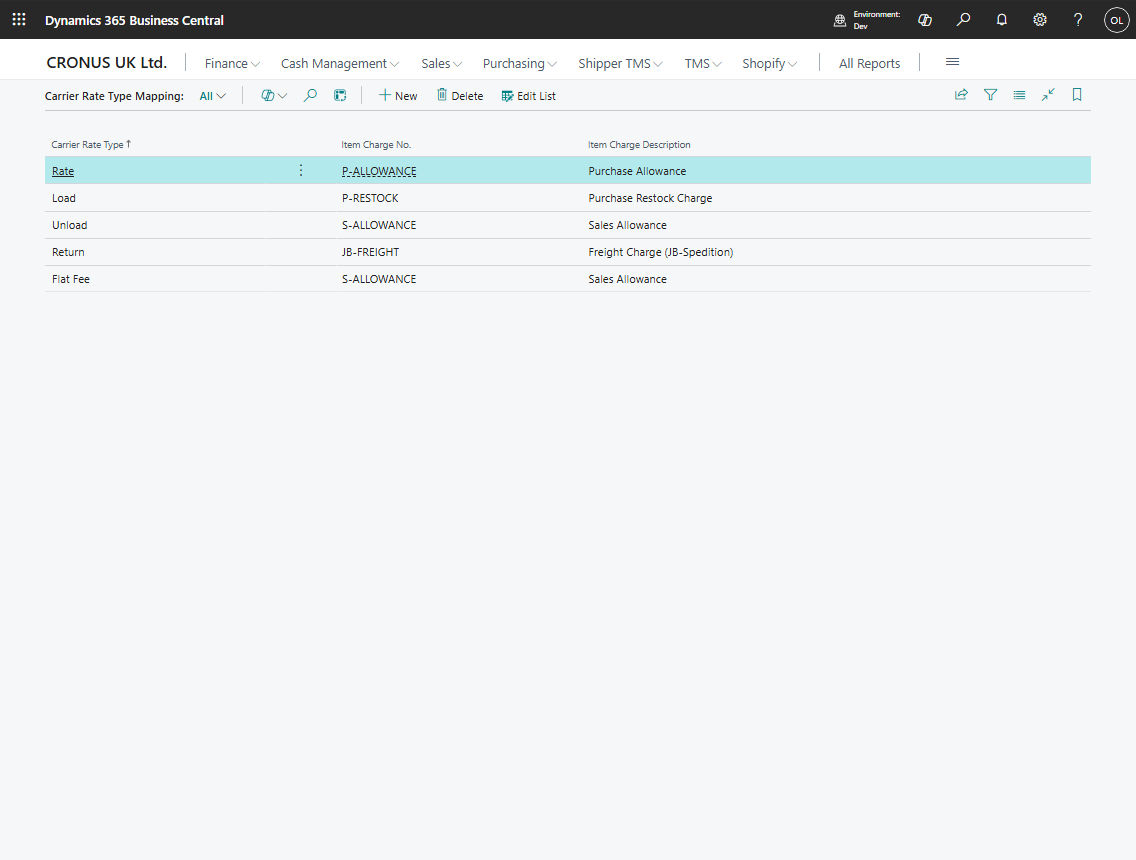Select the Unload row
The width and height of the screenshot is (1136, 860).
pyautogui.click(x=567, y=225)
